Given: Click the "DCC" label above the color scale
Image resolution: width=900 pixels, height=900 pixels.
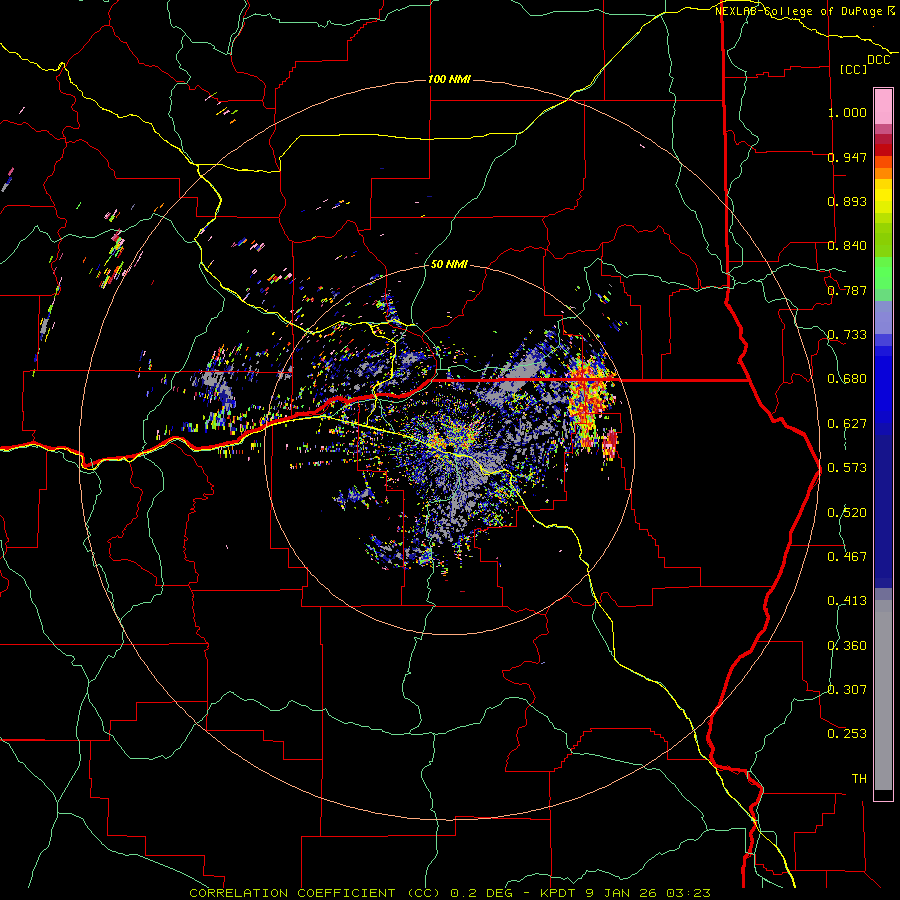Looking at the screenshot, I should click(x=878, y=60).
